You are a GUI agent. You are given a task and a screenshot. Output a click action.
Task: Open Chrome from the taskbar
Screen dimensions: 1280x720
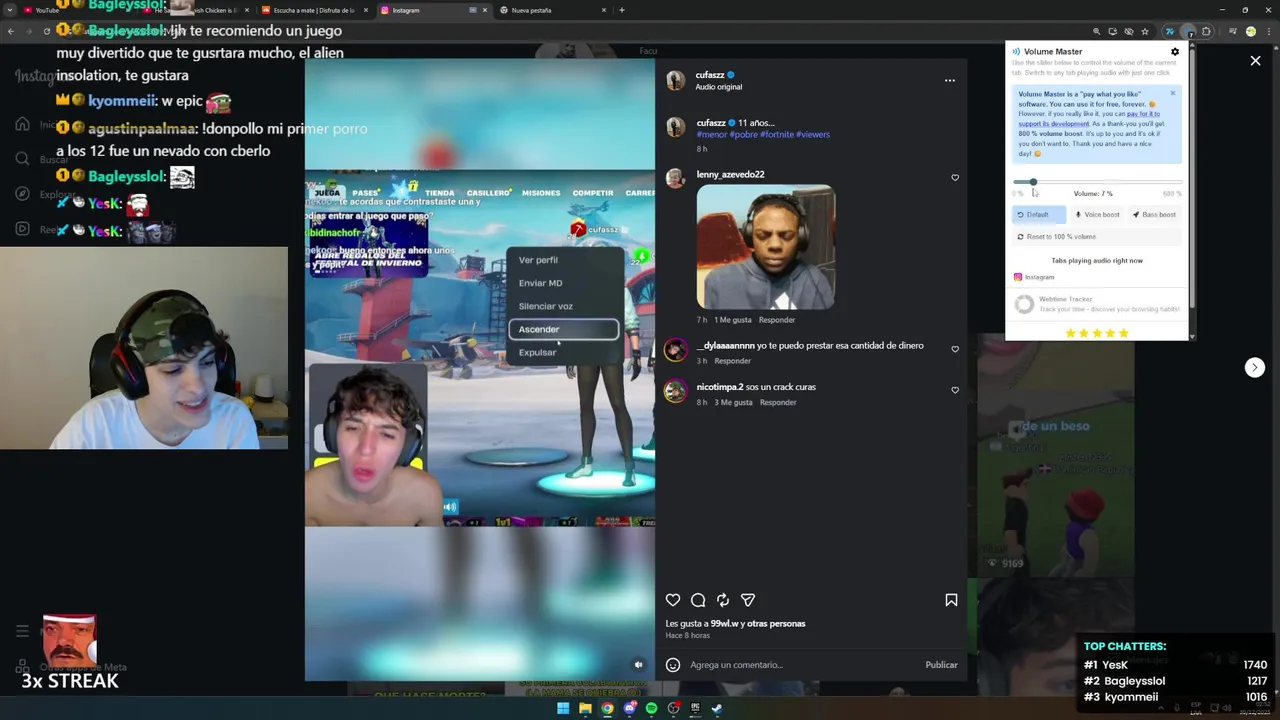(x=607, y=708)
